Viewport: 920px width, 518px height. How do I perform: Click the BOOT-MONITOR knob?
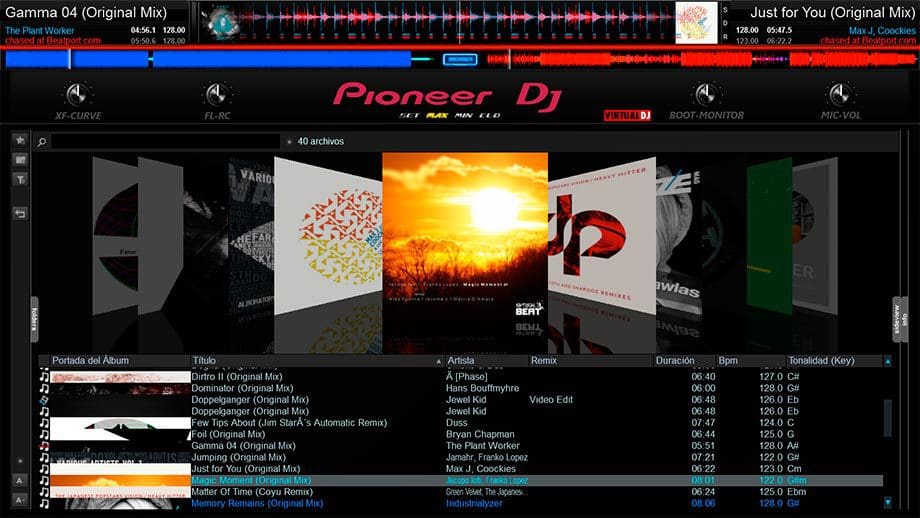pyautogui.click(x=705, y=94)
